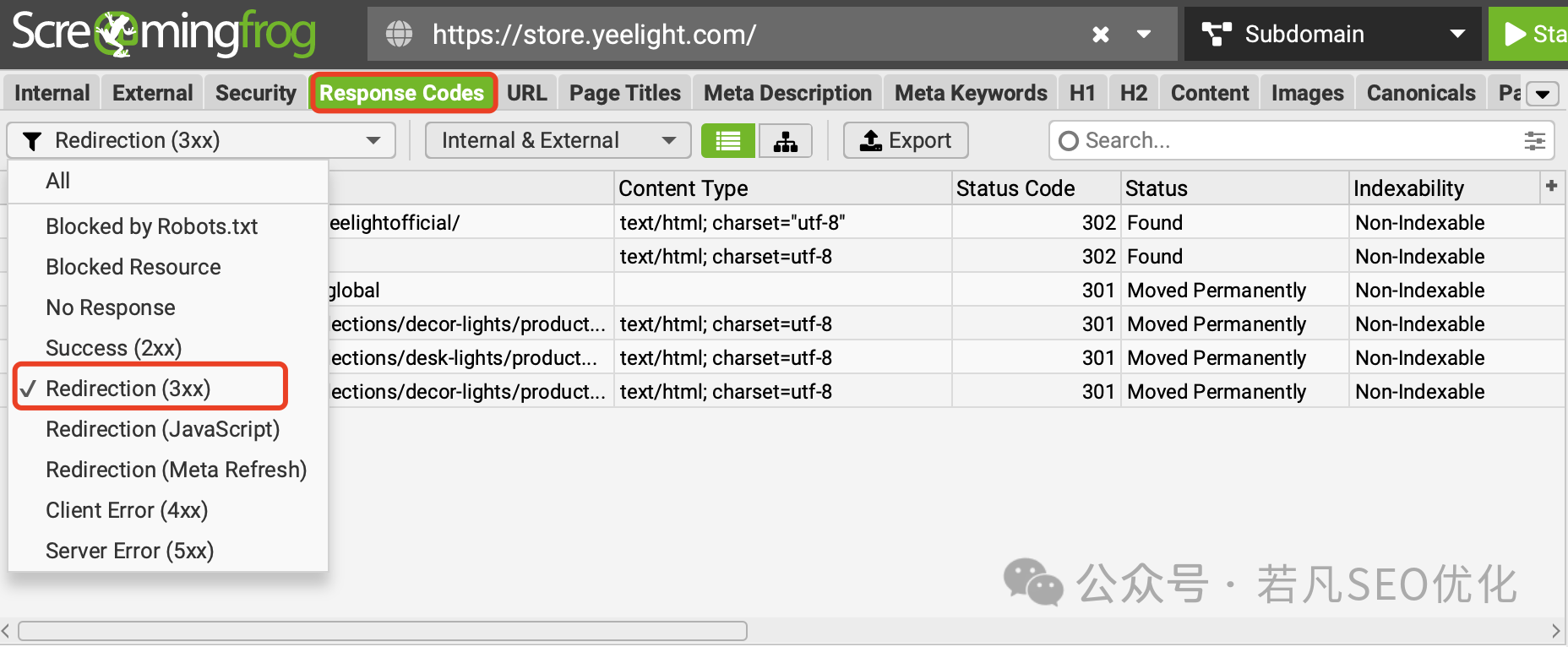Click the plus icon to add columns
This screenshot has width=1568, height=647.
(x=1551, y=186)
